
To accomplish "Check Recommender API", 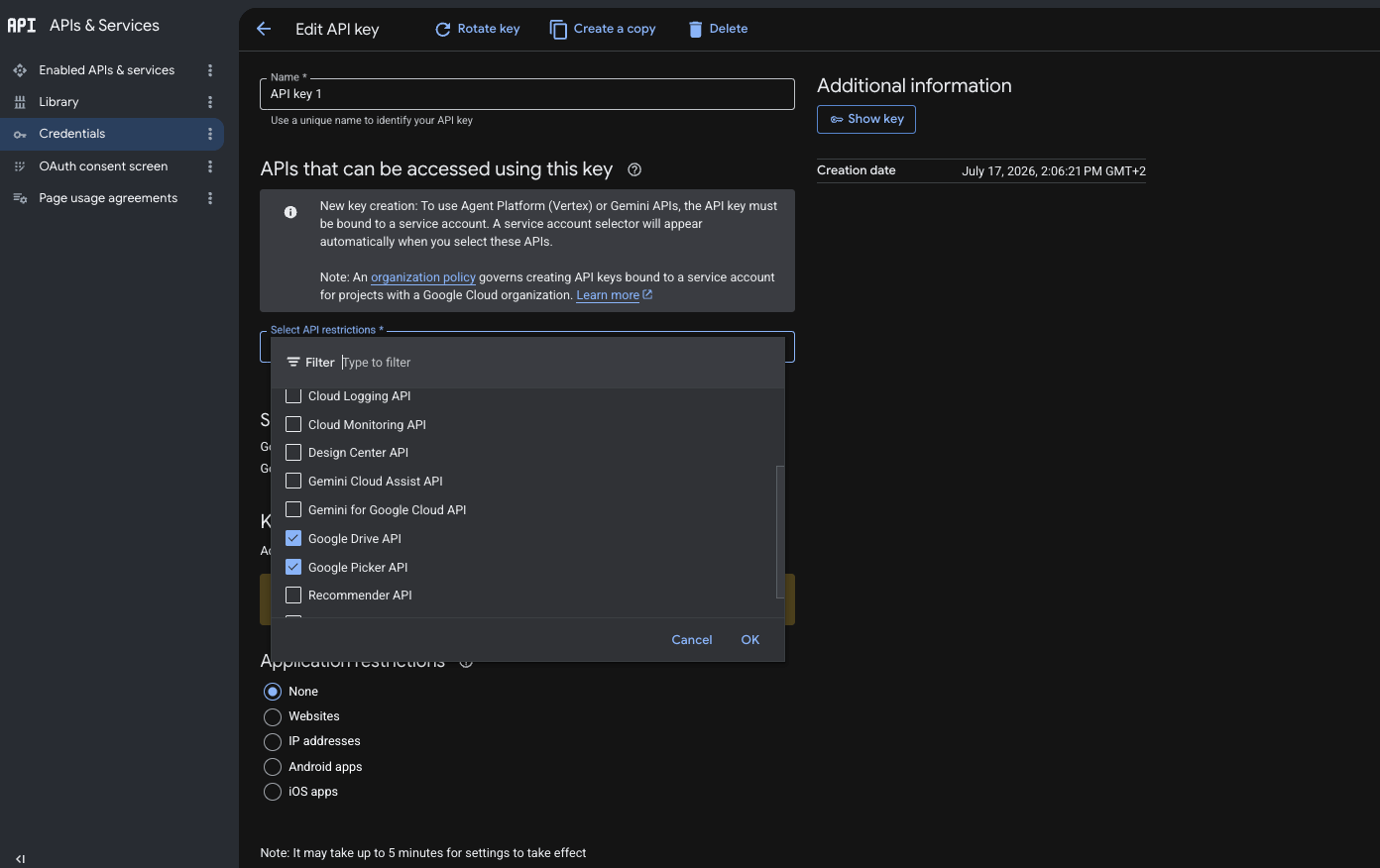I will [x=293, y=596].
